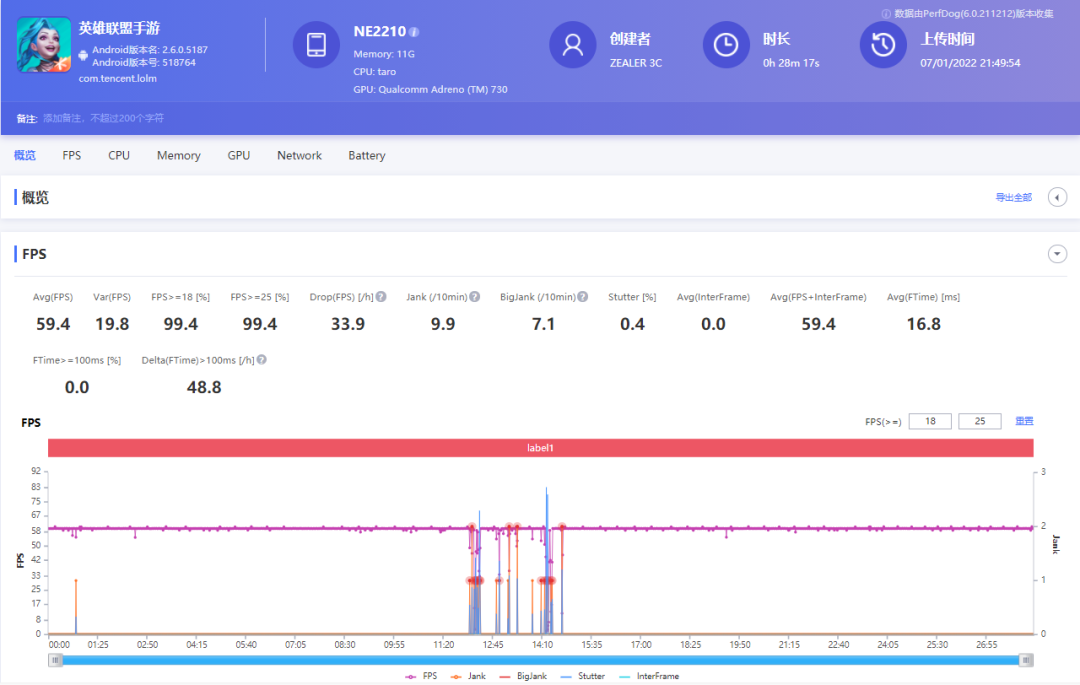1080x685 pixels.
Task: Click the upload time history icon
Action: tap(883, 45)
